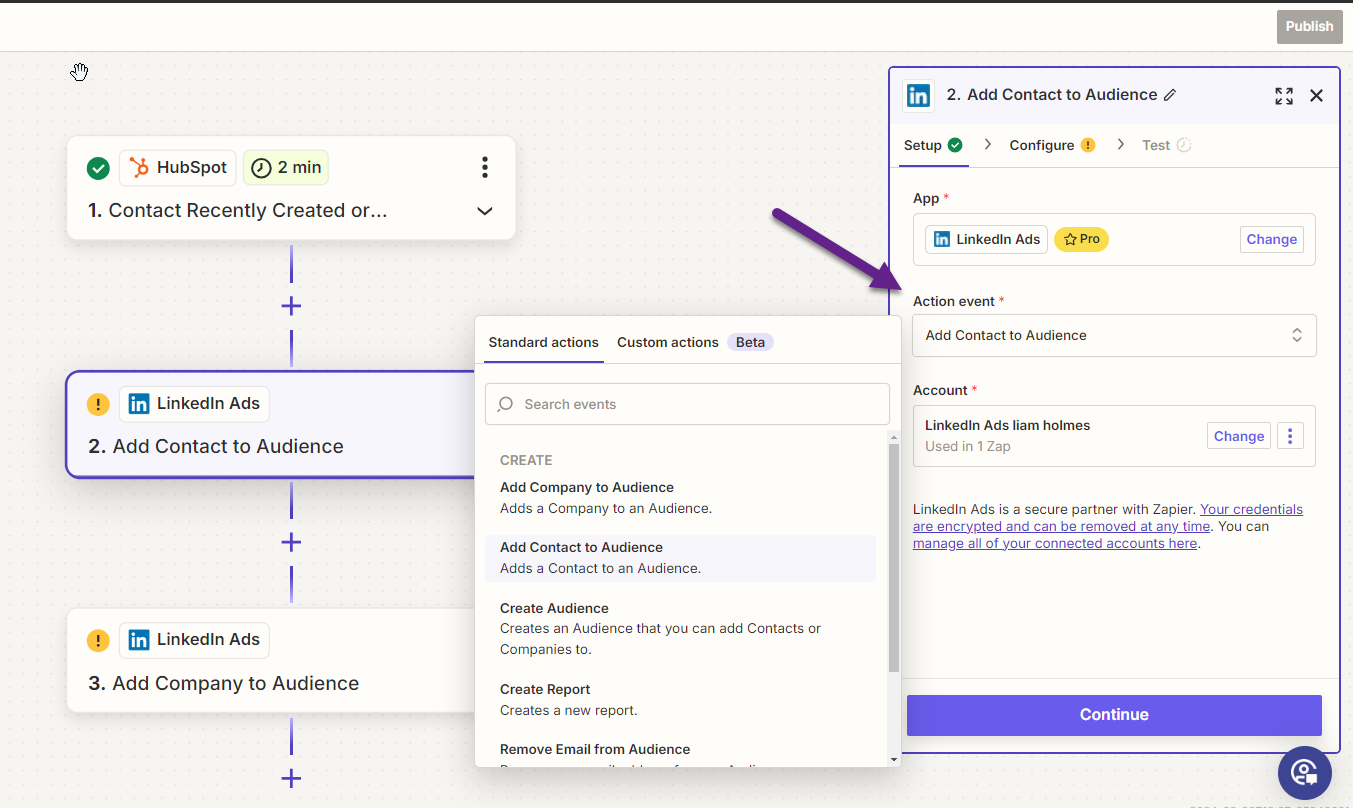Click the hand pan tool icon
This screenshot has height=808, width=1353.
(x=79, y=72)
